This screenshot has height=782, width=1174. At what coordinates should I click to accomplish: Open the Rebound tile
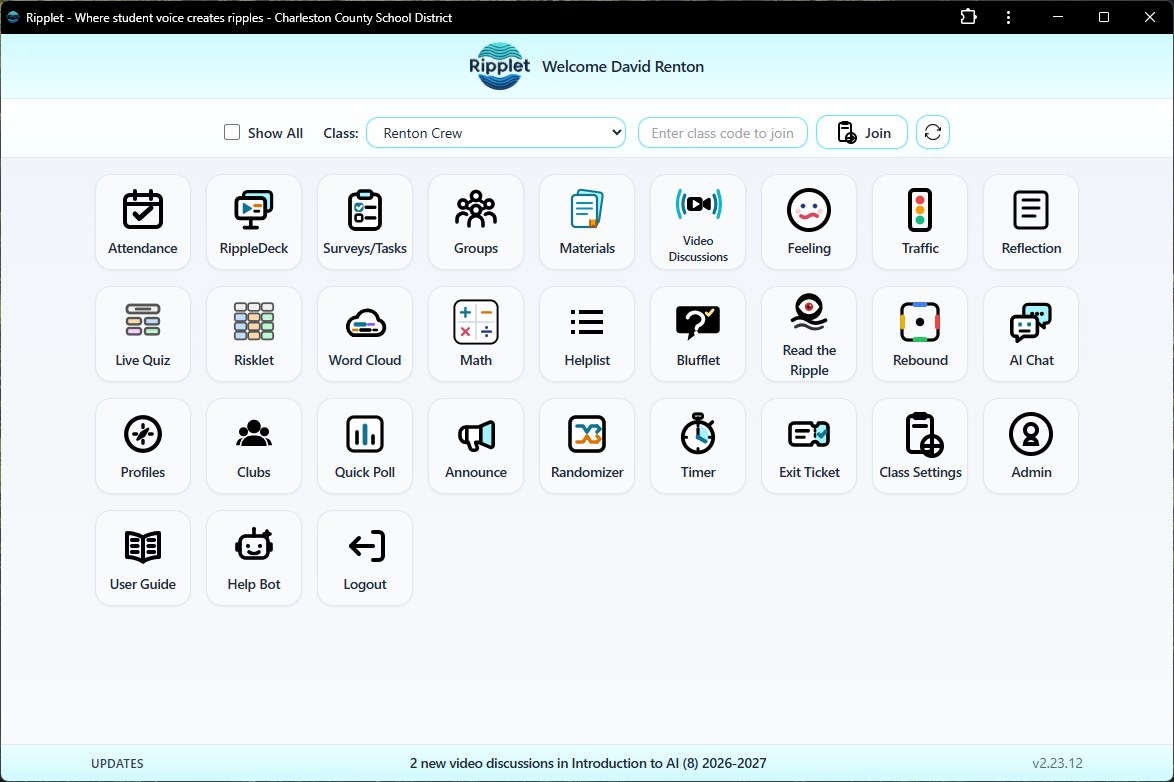[920, 334]
